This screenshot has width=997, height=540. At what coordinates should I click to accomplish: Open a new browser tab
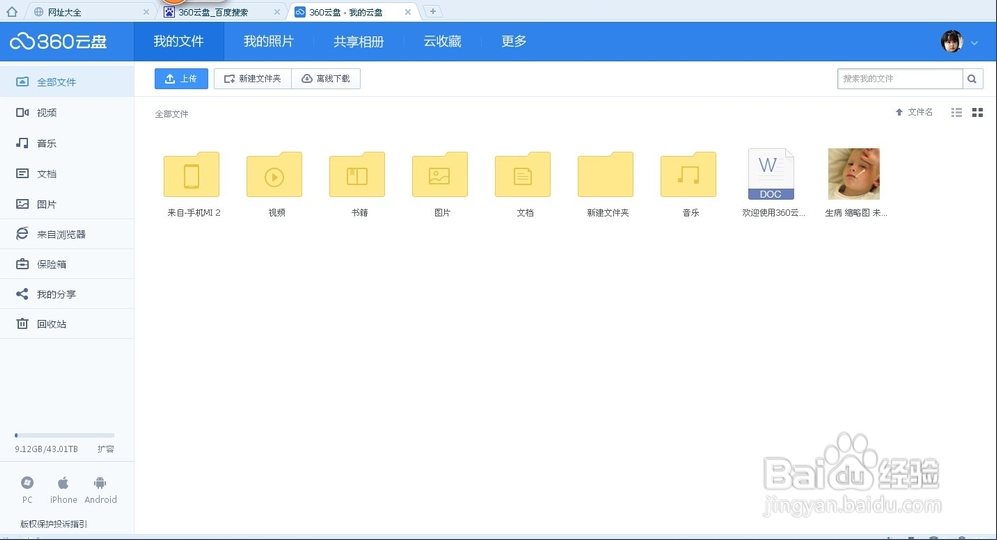coord(433,11)
